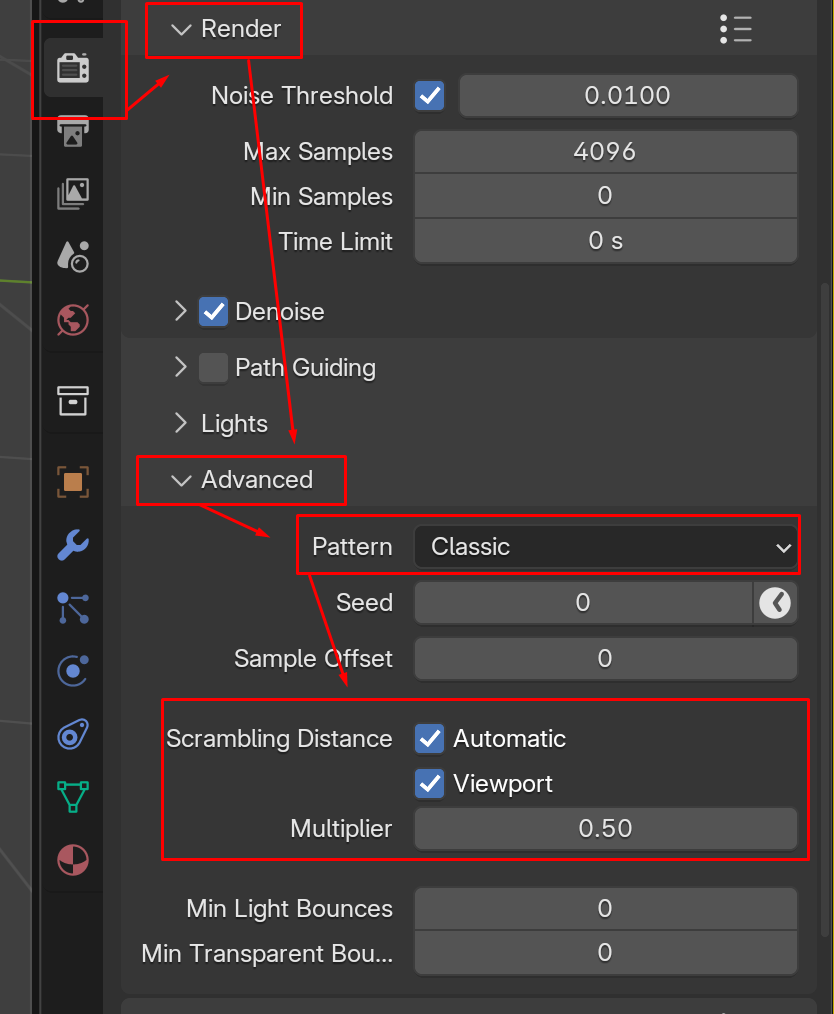The height and width of the screenshot is (1014, 834).
Task: Click the Min Transparent Bounces field
Action: (x=606, y=953)
